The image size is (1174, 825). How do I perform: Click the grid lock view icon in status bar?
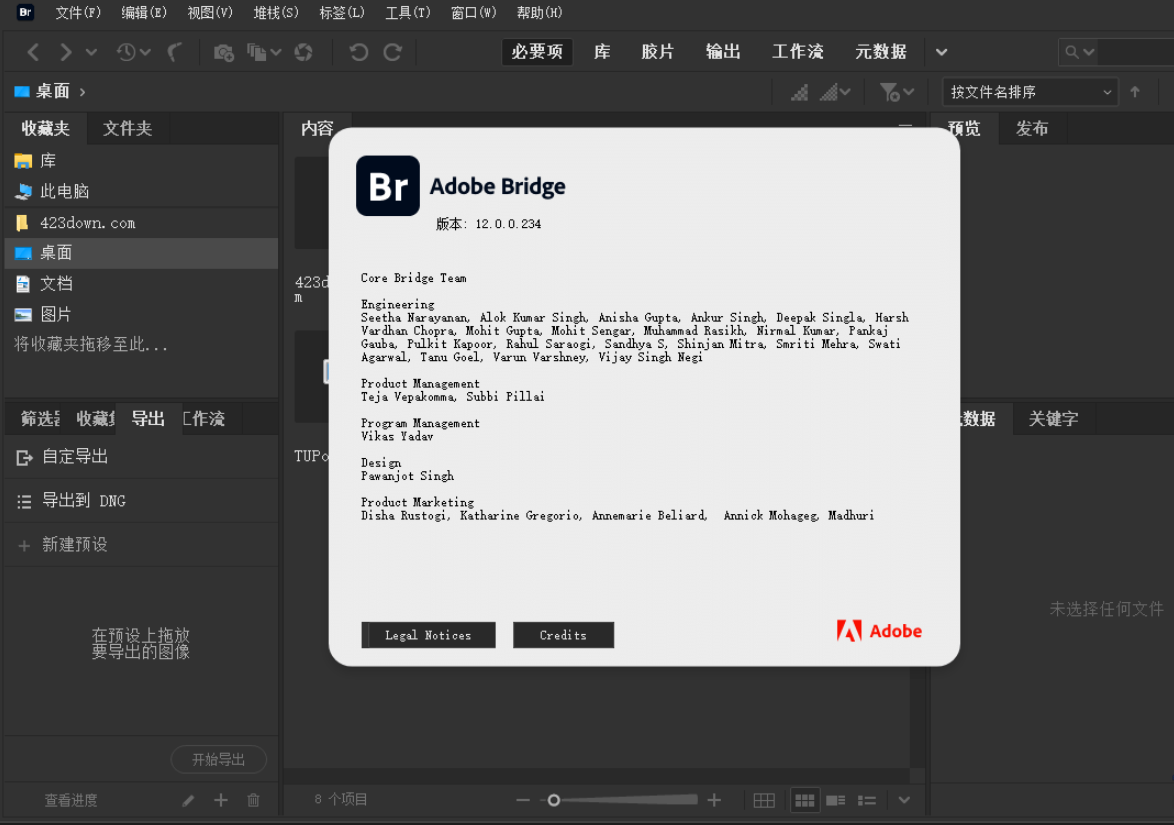point(765,800)
